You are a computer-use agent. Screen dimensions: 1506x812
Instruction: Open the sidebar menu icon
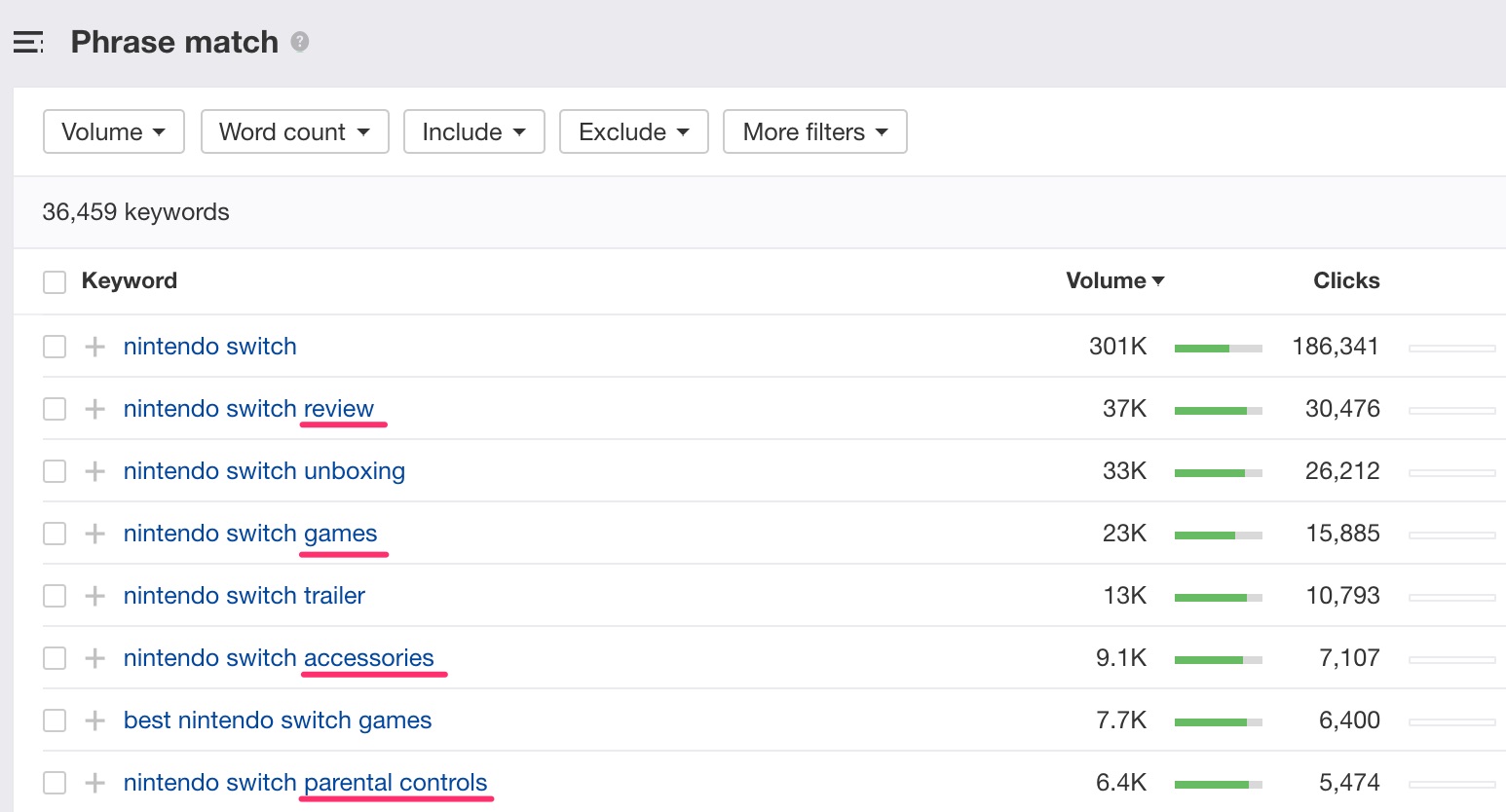click(28, 42)
